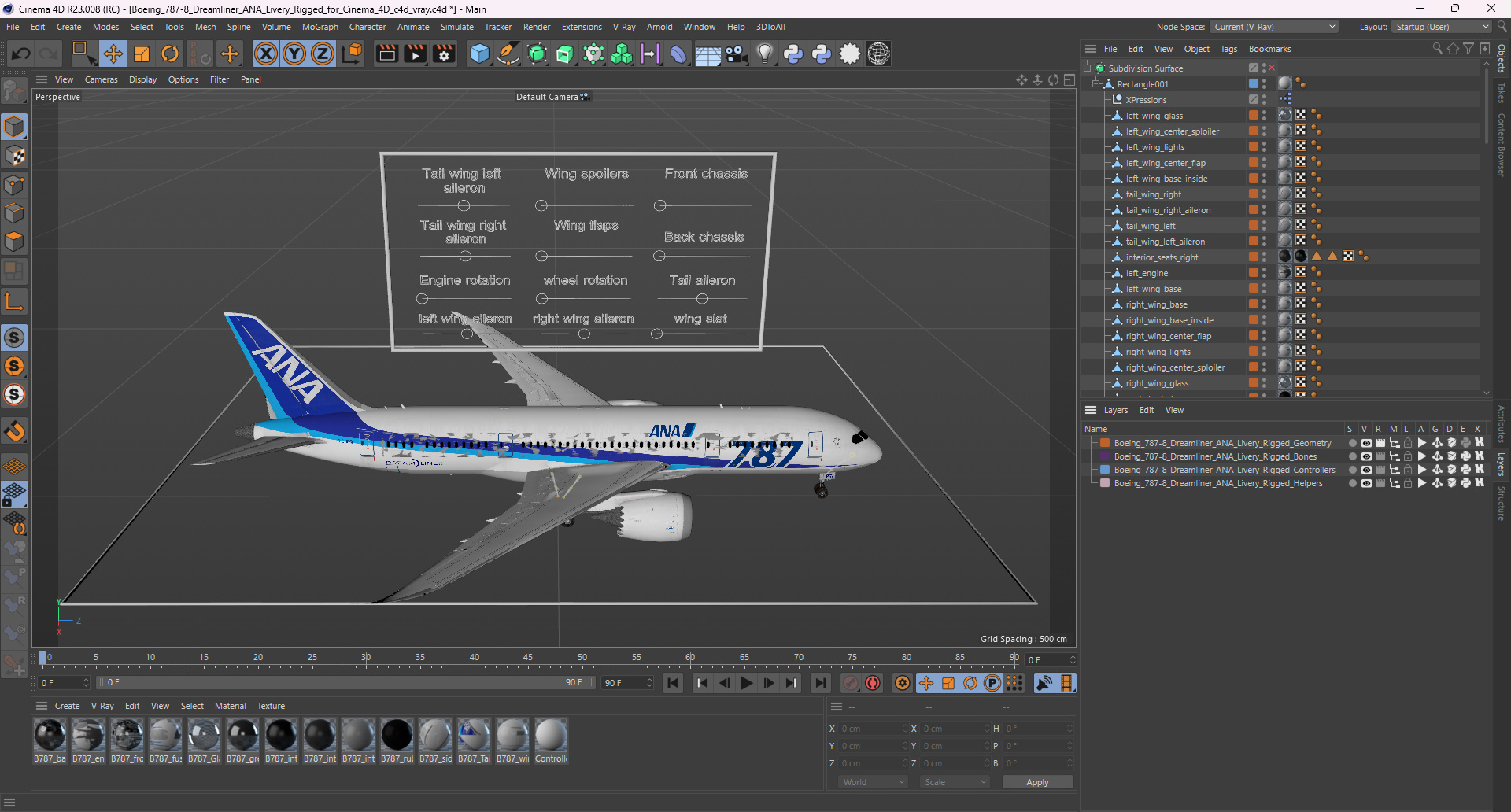
Task: Switch to Structure side tab
Action: tap(1502, 504)
